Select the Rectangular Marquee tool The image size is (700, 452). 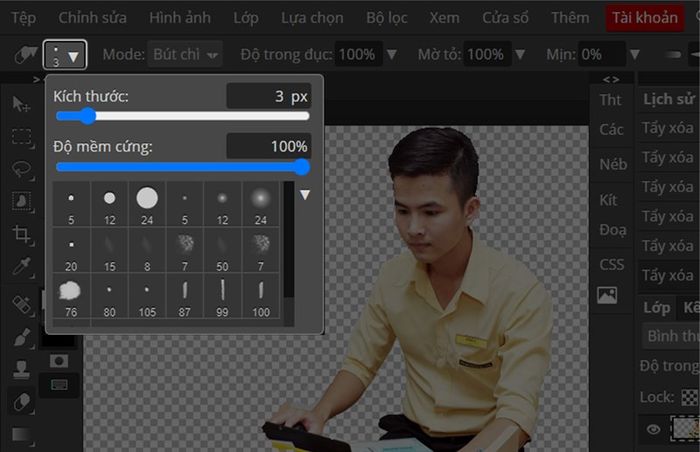click(x=22, y=137)
